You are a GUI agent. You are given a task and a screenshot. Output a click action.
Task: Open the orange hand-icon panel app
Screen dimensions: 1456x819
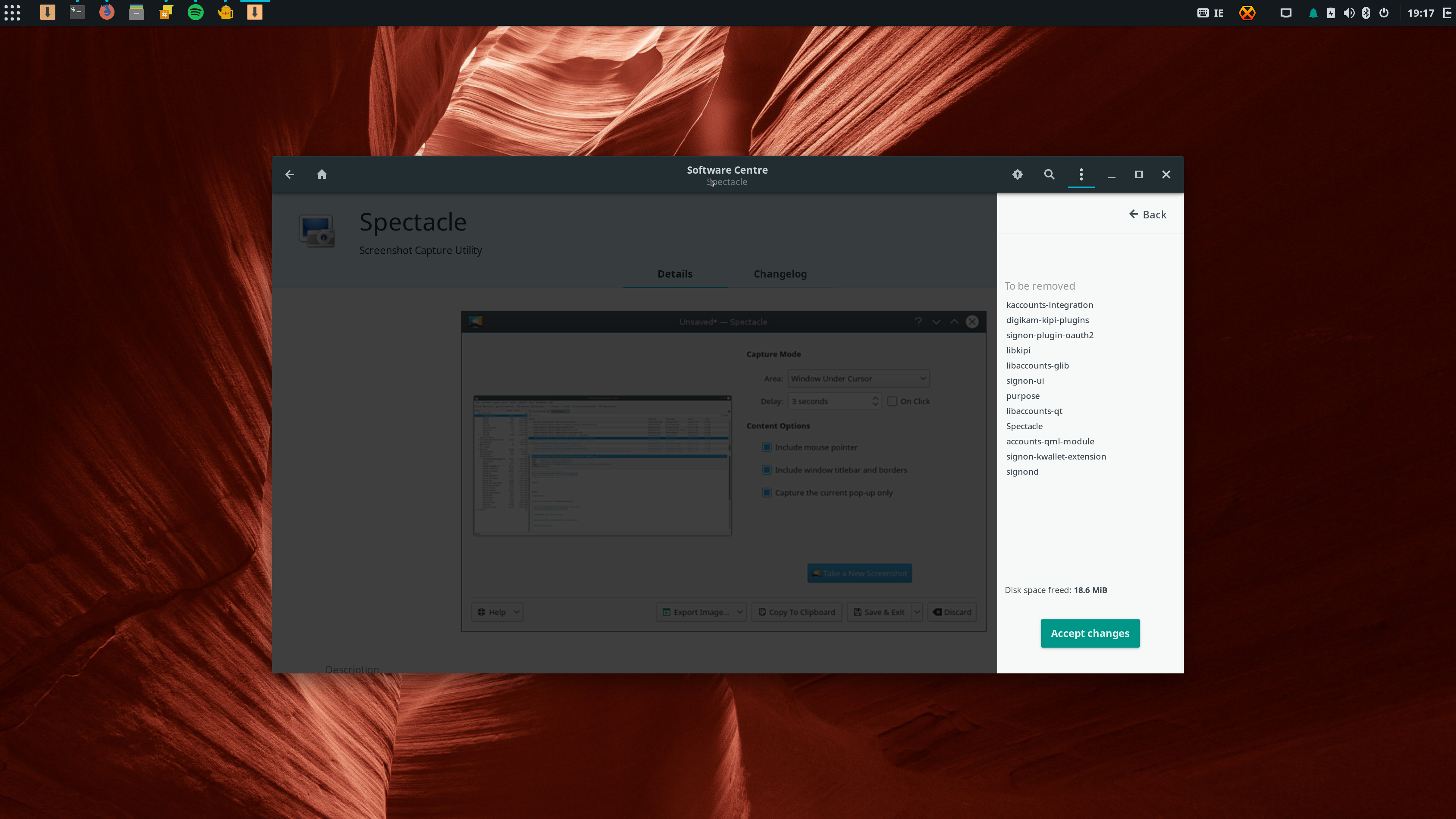tap(225, 13)
